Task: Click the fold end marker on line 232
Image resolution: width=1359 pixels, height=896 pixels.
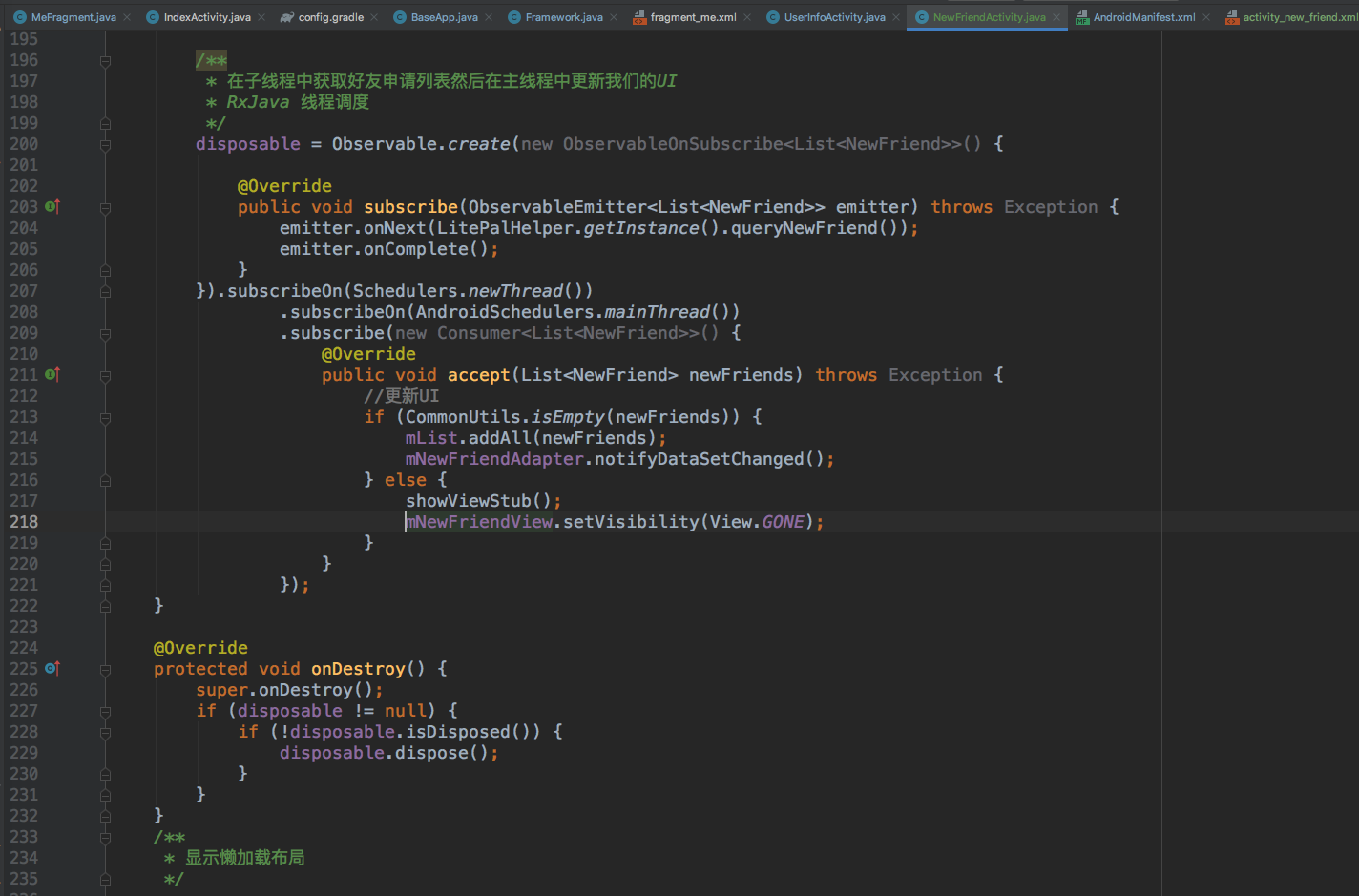Action: coord(105,817)
